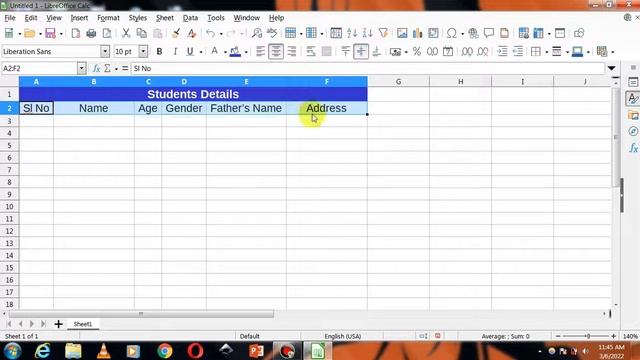Screen dimensions: 640x360
Task: Toggle Wrap Text
Action: [311, 51]
